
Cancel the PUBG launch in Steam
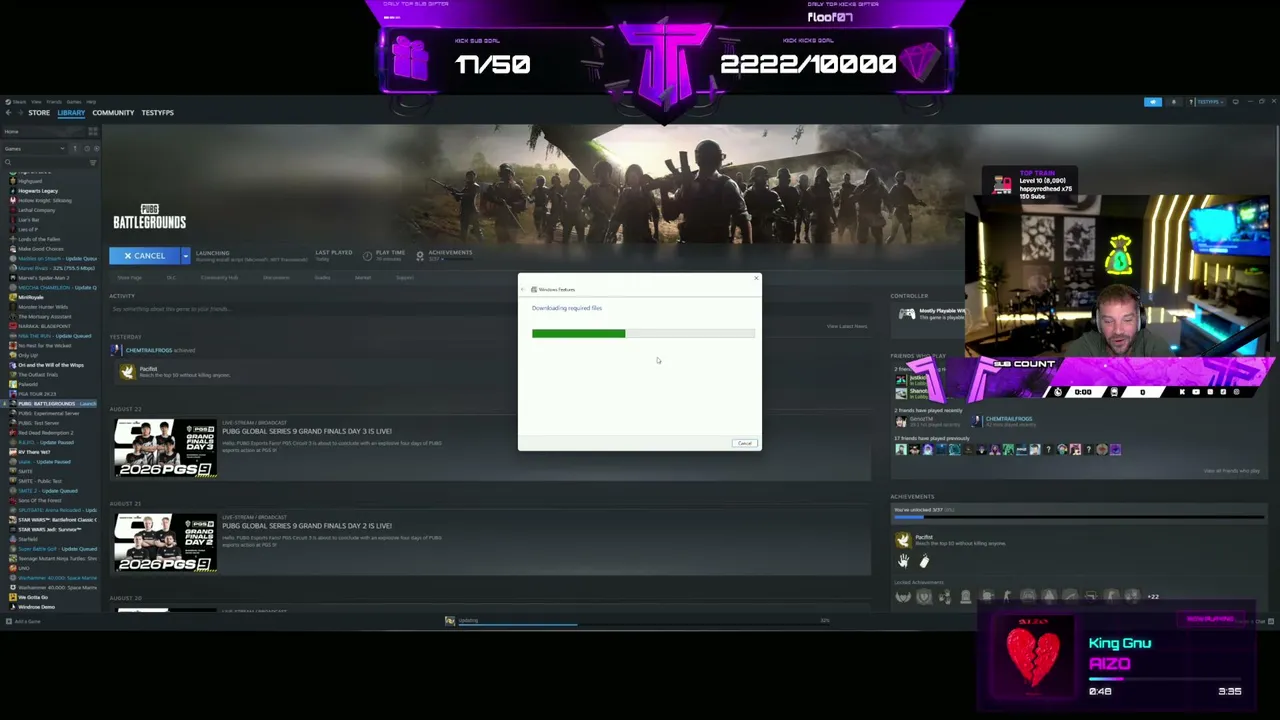click(x=144, y=256)
